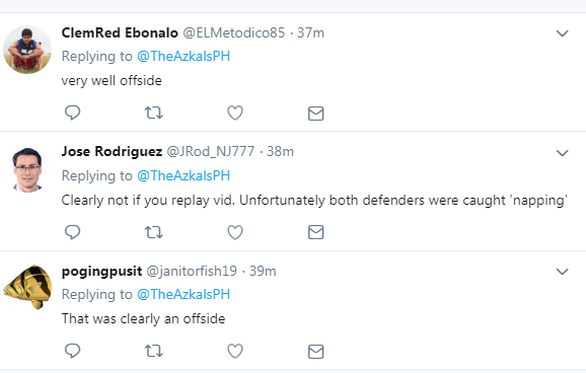Like Jose Rodriguez's tweet
586x373 pixels.
point(235,232)
